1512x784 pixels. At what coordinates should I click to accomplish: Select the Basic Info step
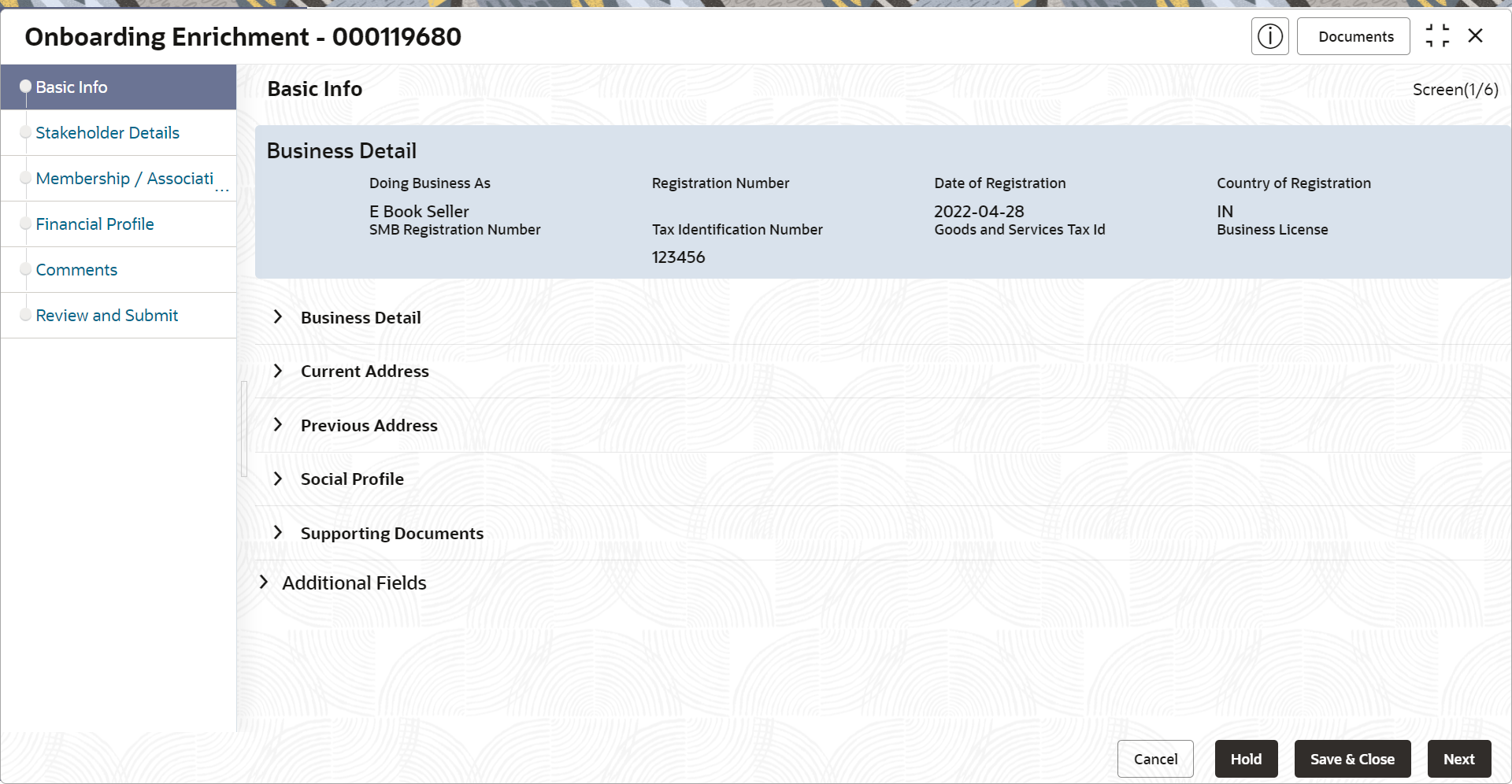click(118, 87)
